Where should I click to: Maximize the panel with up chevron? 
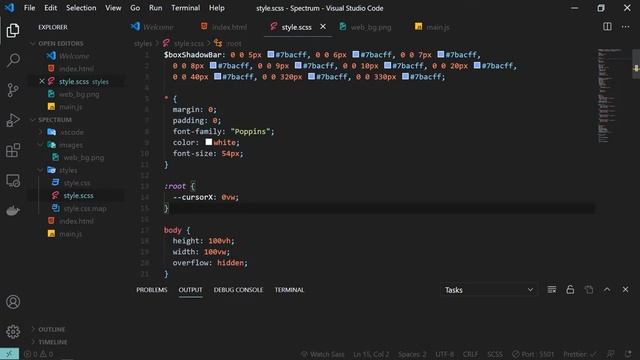pyautogui.click(x=607, y=290)
